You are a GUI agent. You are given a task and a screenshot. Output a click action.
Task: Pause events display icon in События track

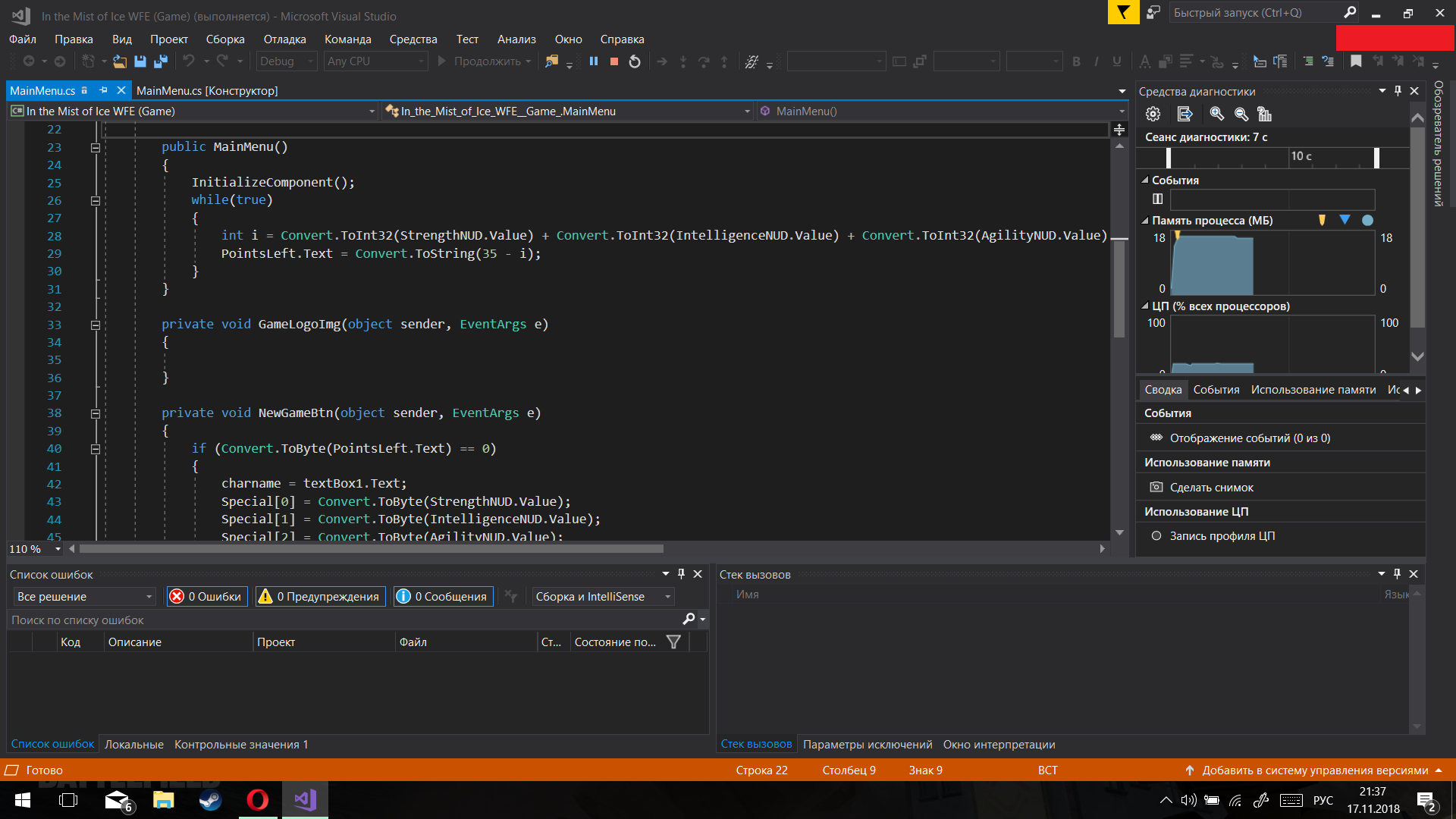tap(1157, 199)
